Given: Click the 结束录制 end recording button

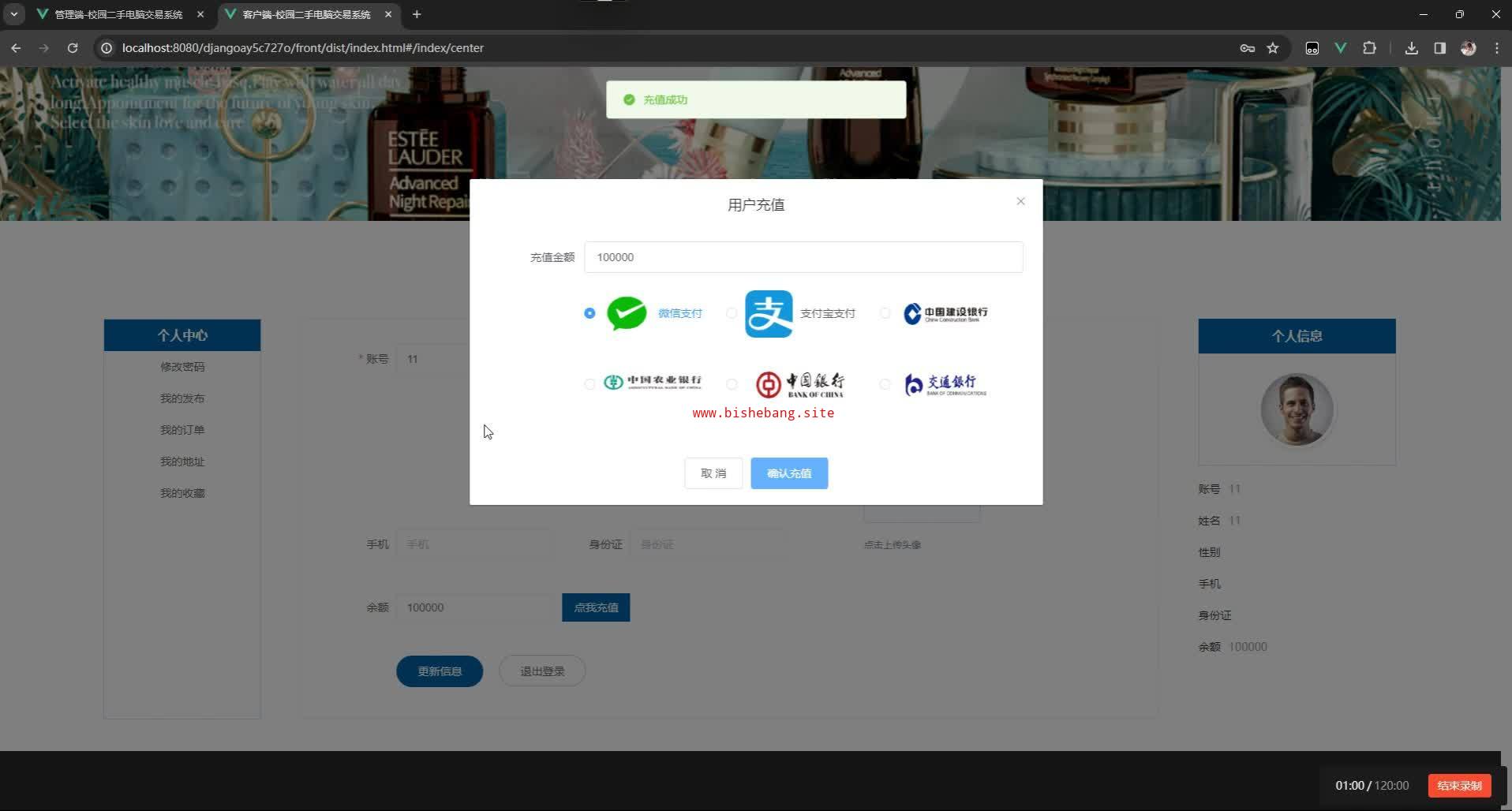Looking at the screenshot, I should 1459,786.
